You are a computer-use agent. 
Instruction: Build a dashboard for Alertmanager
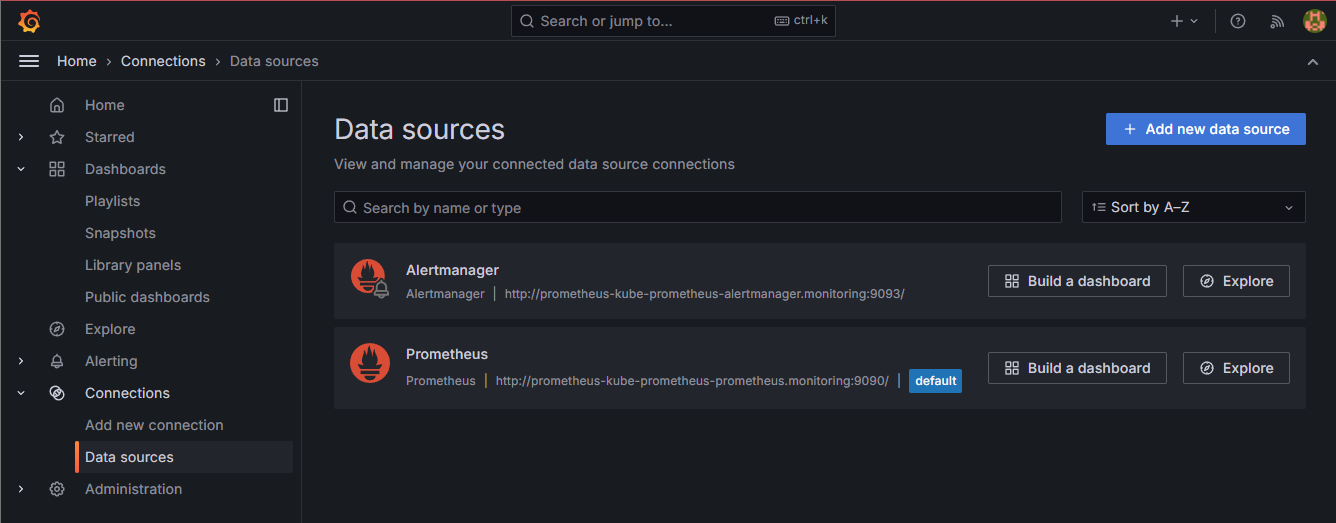tap(1077, 281)
